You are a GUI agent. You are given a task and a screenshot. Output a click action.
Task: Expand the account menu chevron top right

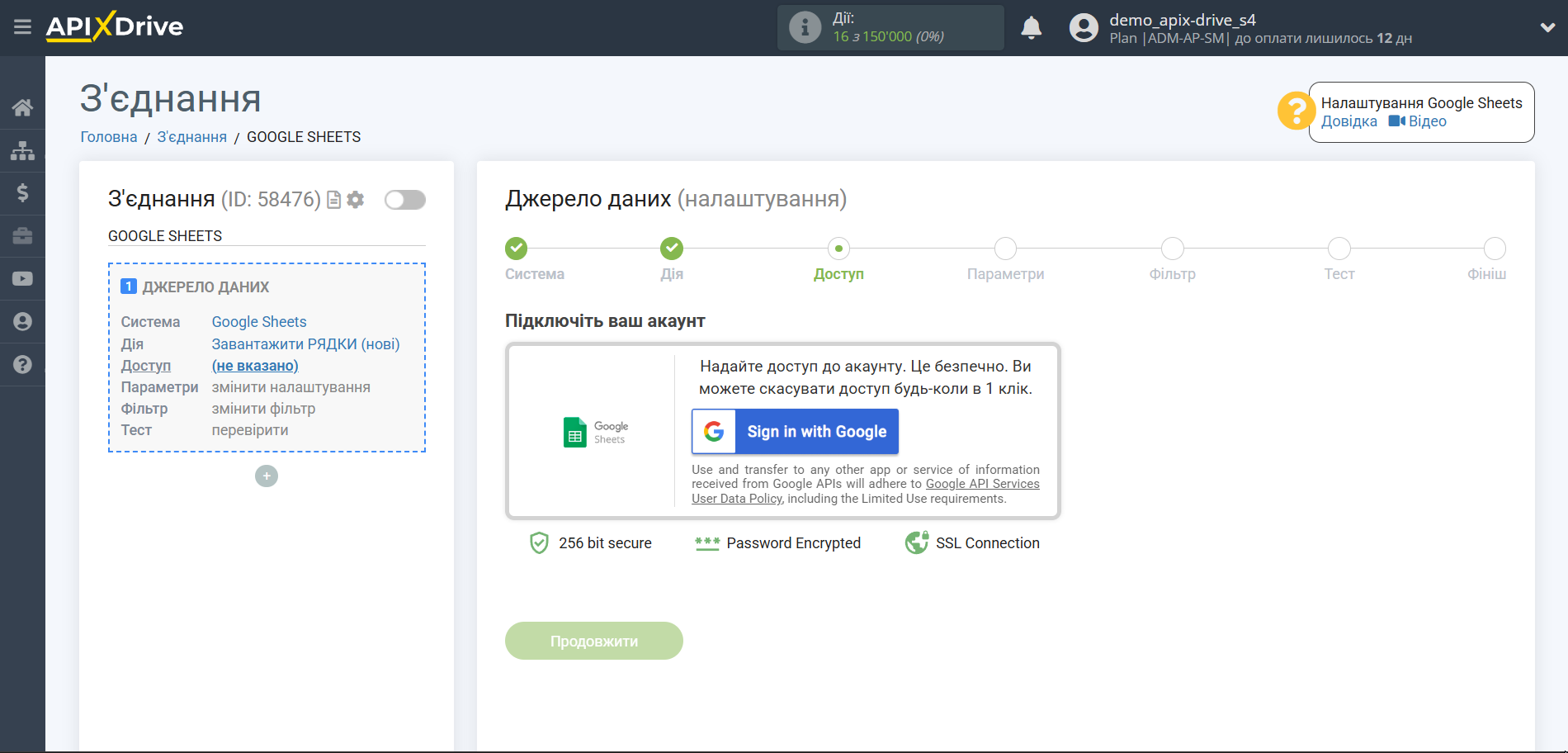point(1548,26)
